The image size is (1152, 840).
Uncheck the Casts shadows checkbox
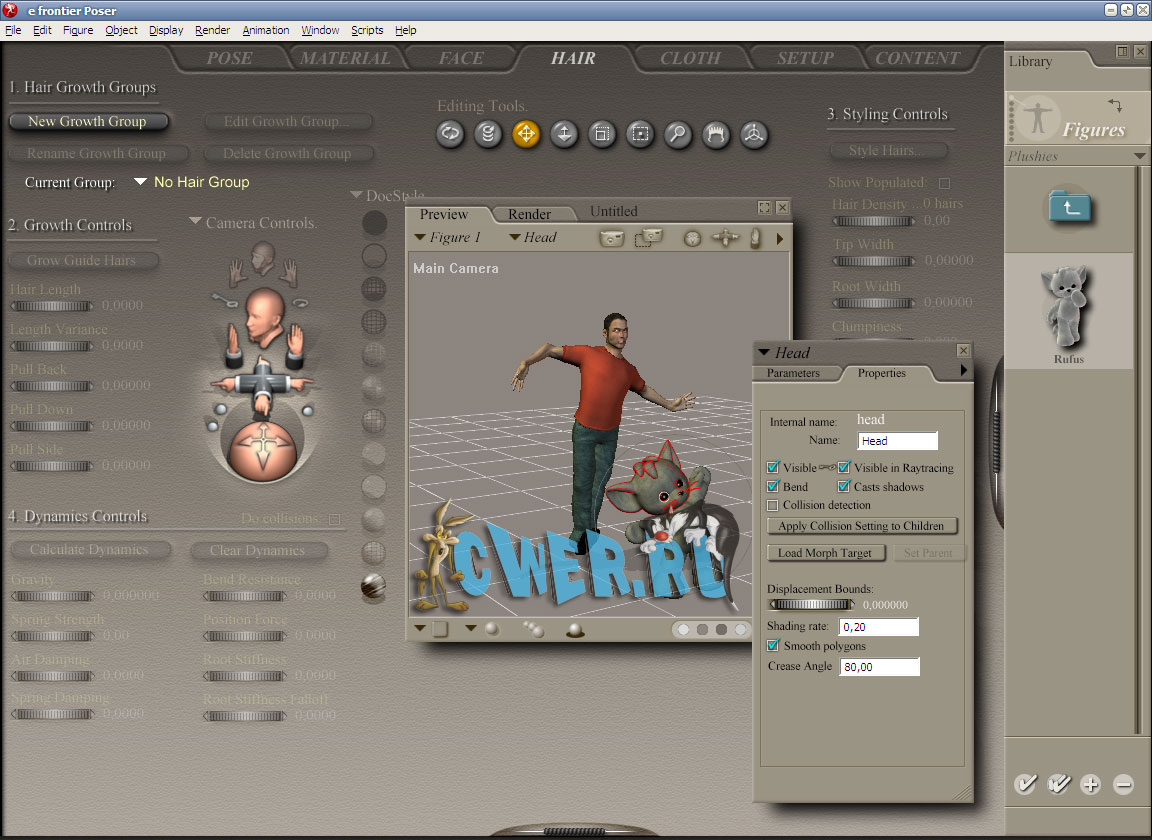844,487
